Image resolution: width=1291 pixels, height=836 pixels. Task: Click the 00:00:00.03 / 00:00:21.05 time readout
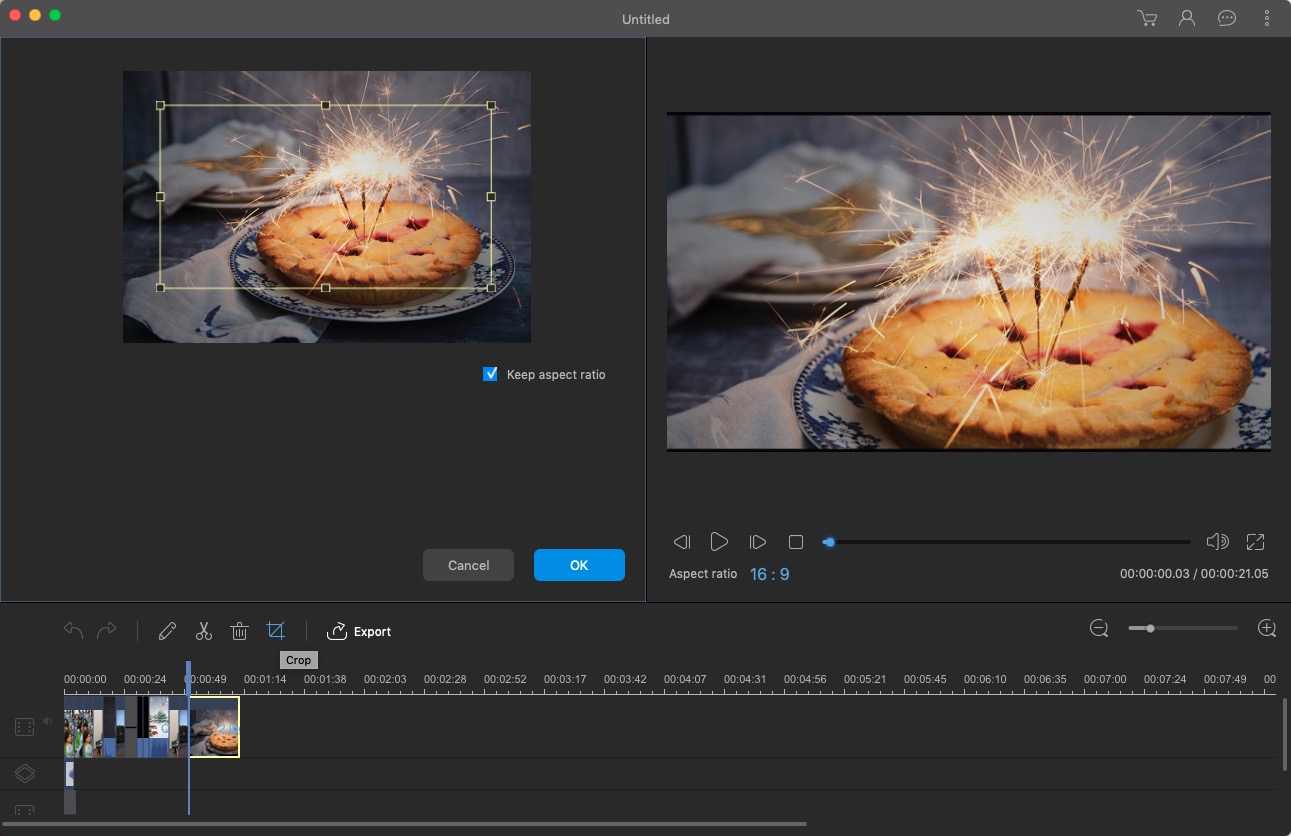(x=1194, y=574)
